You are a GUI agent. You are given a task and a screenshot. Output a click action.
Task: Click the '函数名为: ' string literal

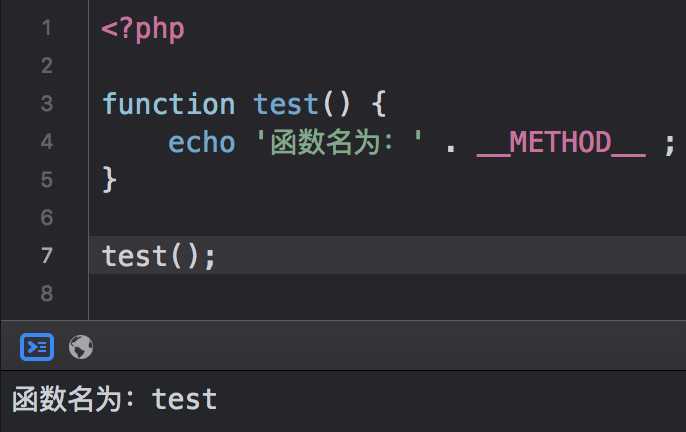pos(339,142)
